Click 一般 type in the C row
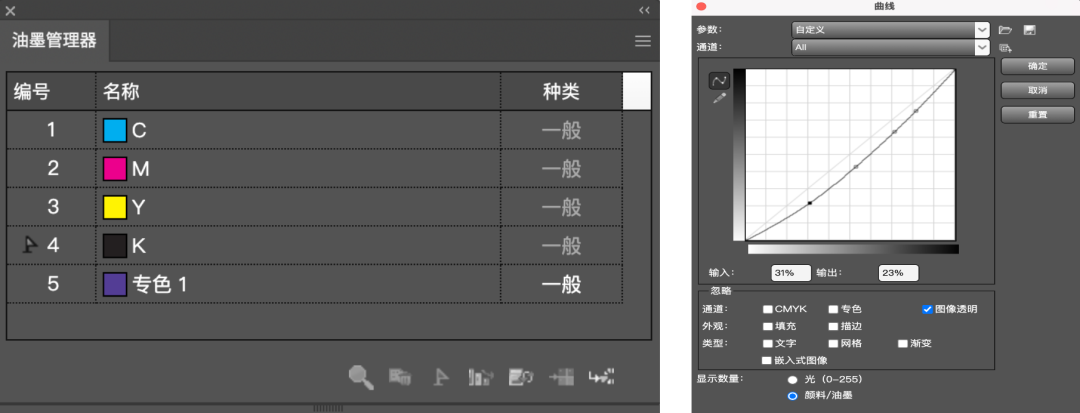 (x=561, y=130)
